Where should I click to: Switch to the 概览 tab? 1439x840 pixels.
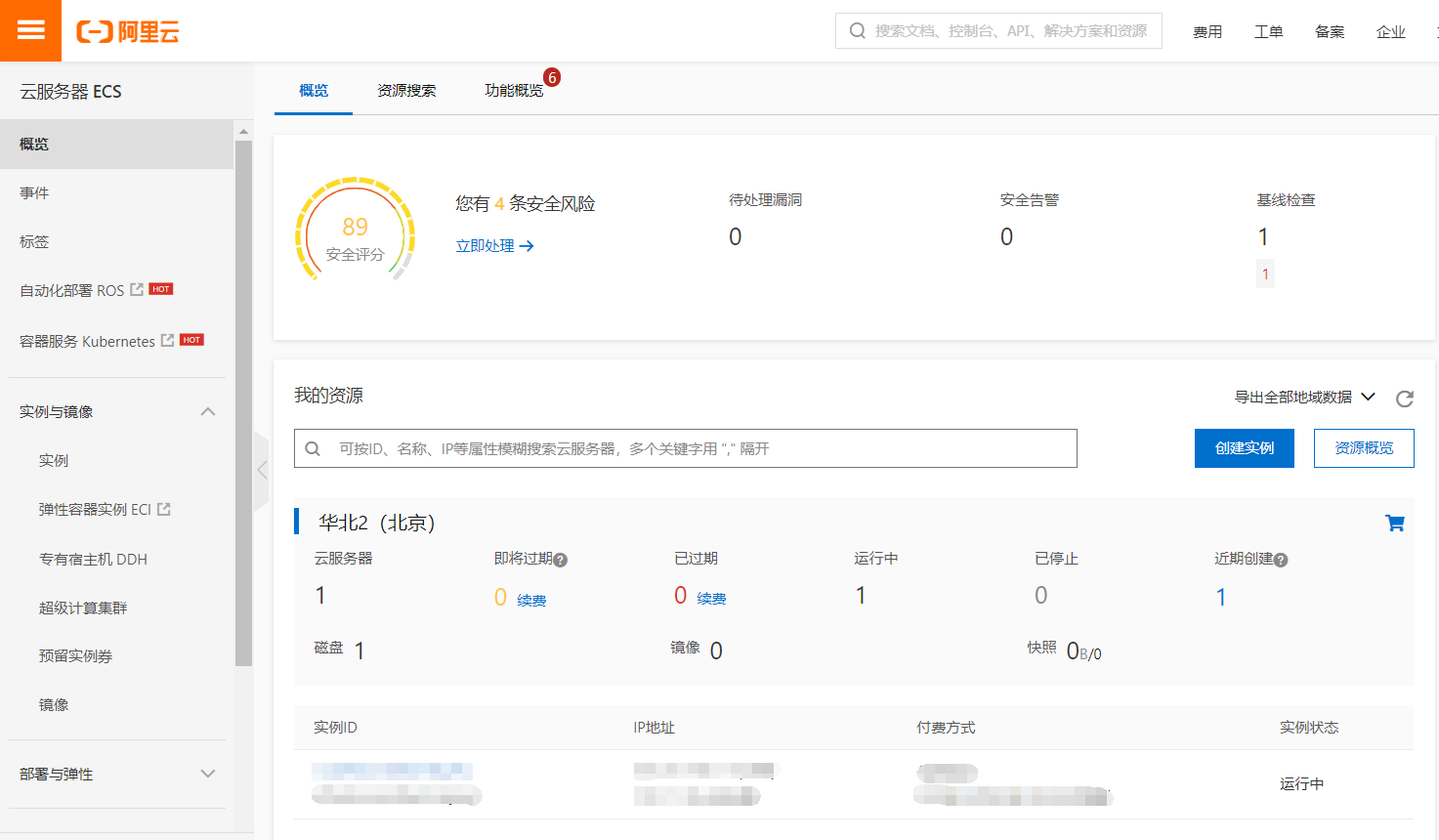tap(314, 90)
